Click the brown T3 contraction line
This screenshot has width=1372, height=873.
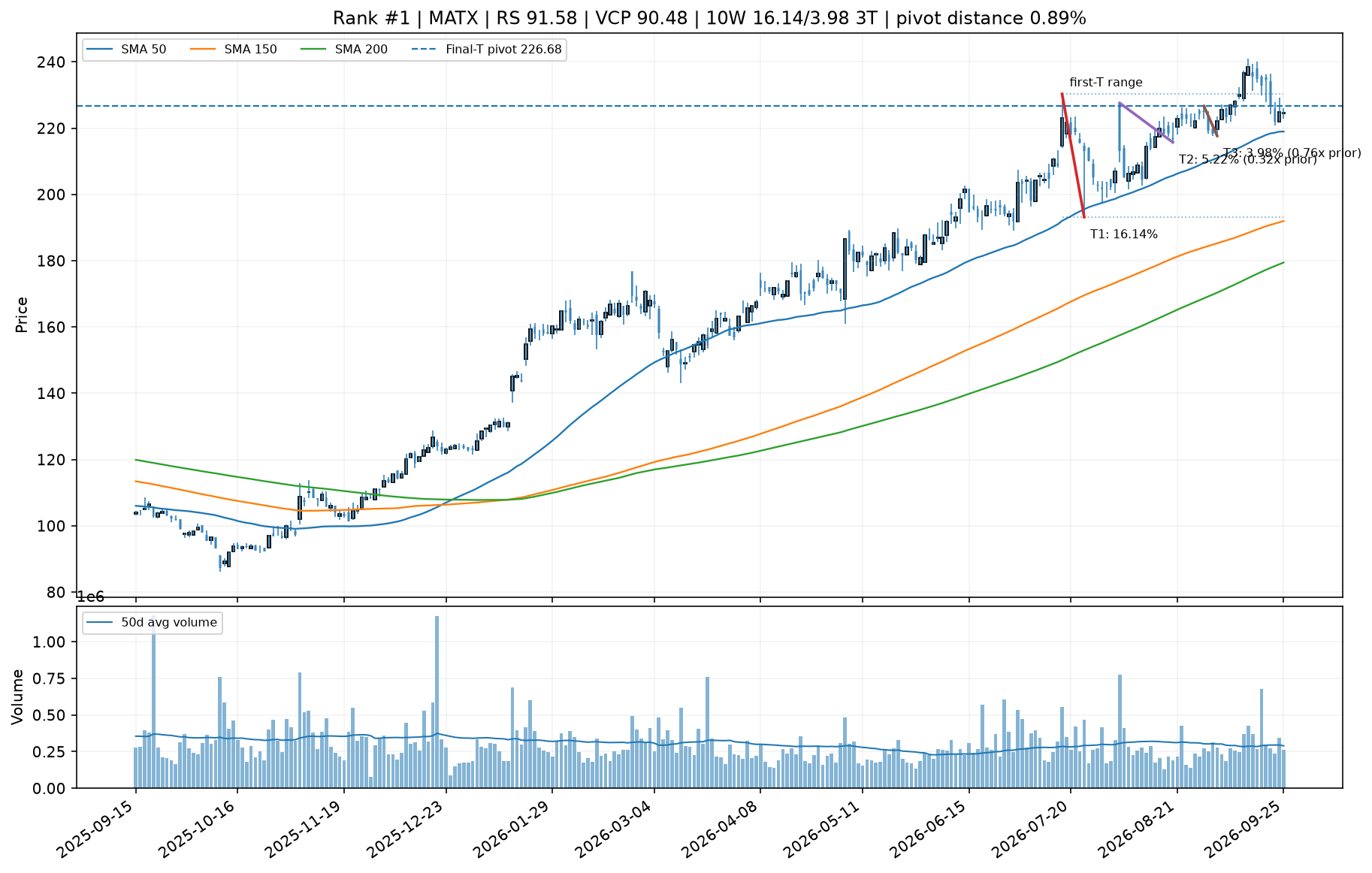click(1210, 121)
